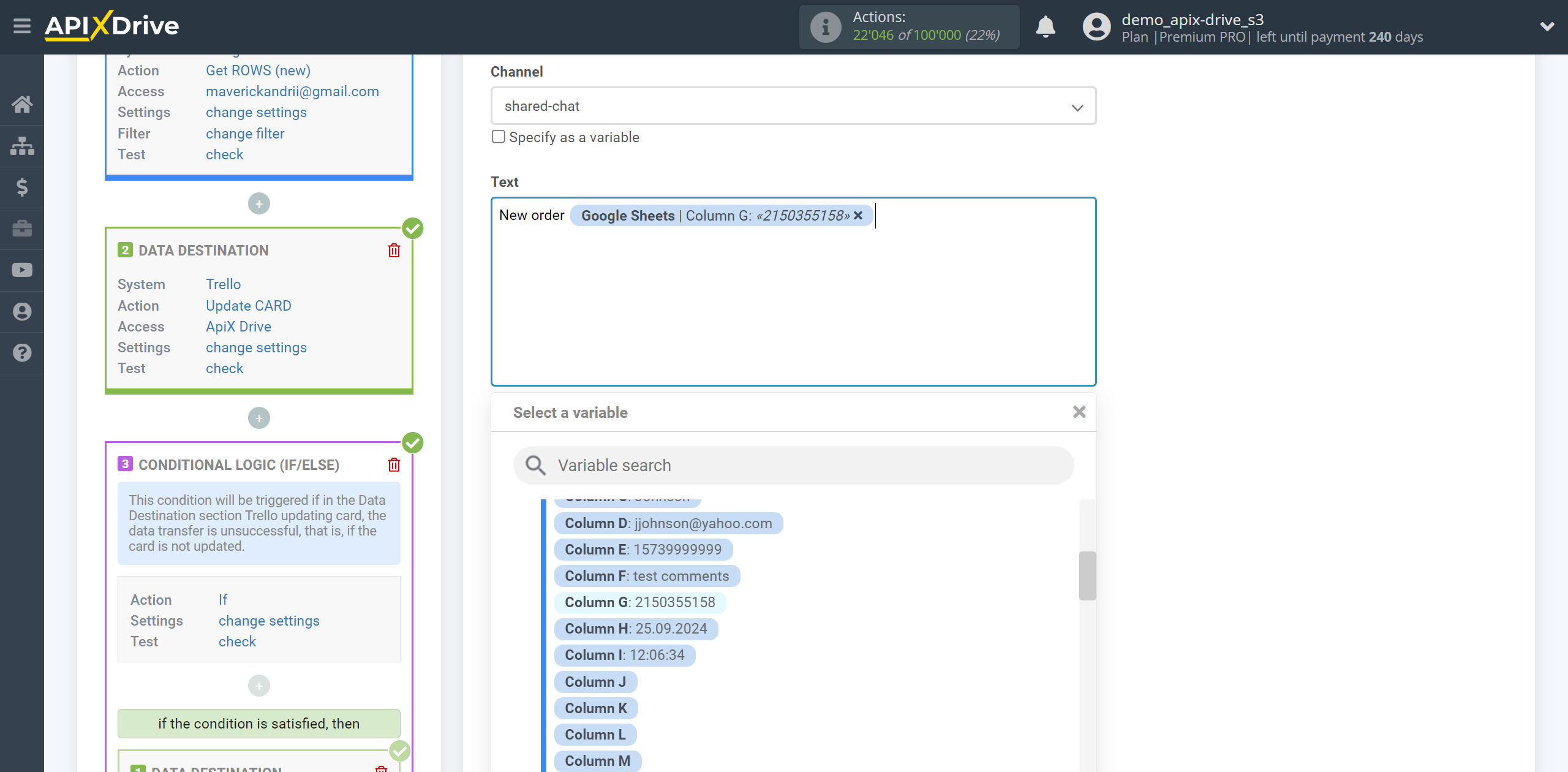
Task: Click check in data source block
Action: point(224,154)
